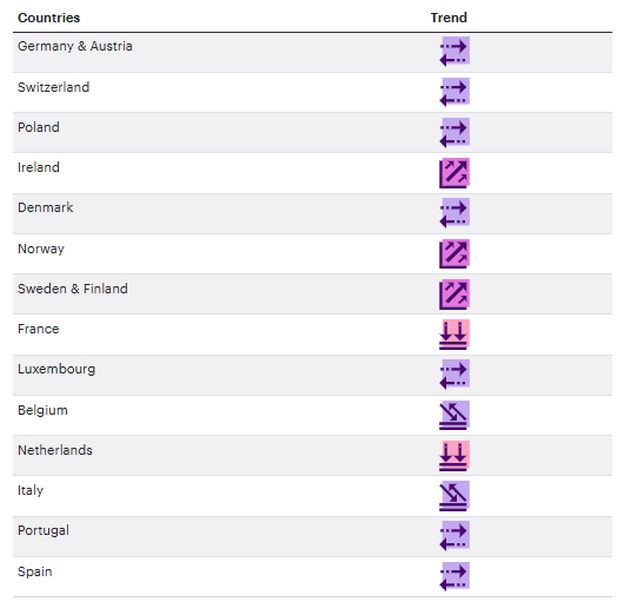This screenshot has height=602, width=624.
Task: Select the Sweden & Finland row label
Action: click(73, 289)
